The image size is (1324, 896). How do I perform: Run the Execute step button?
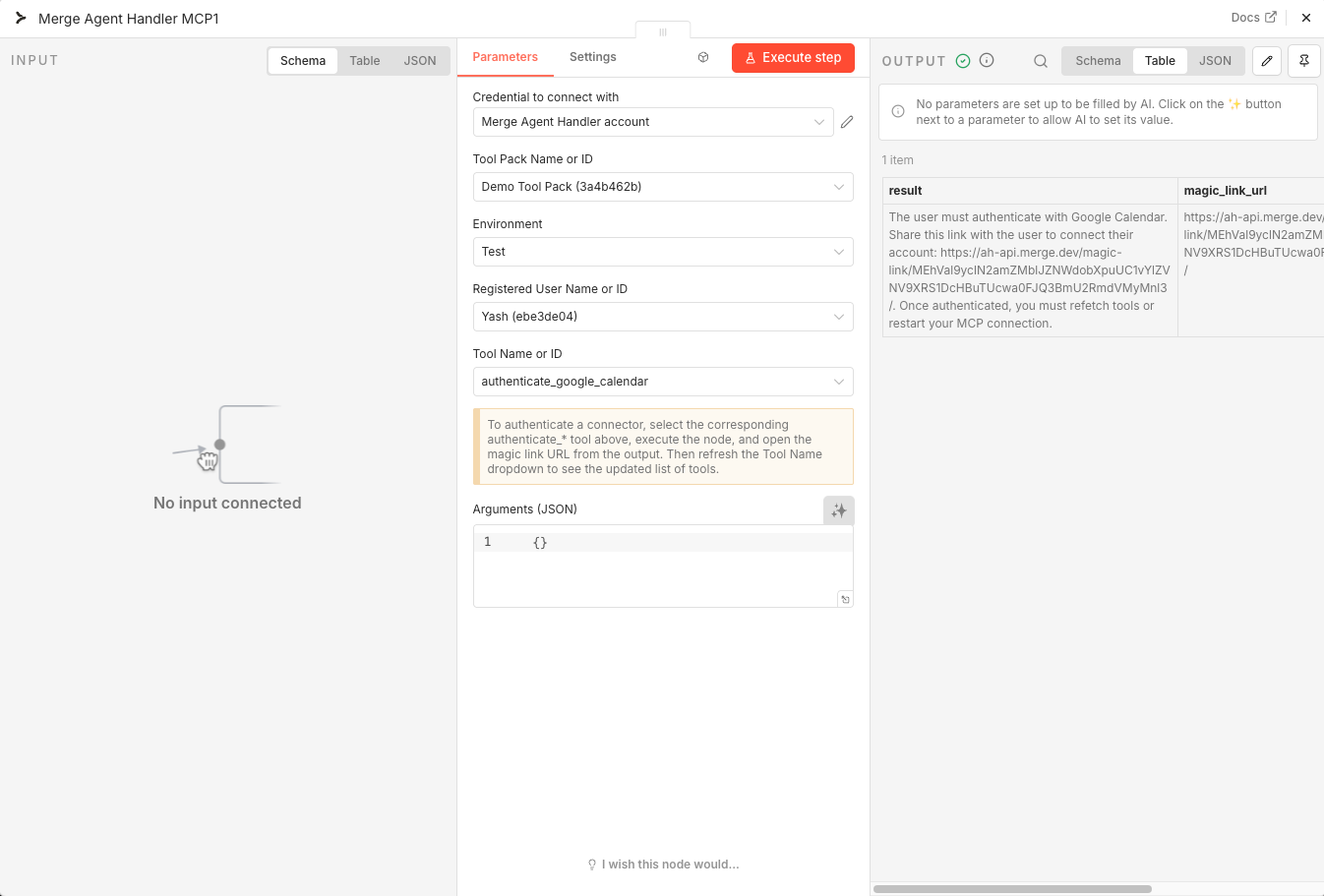click(793, 58)
